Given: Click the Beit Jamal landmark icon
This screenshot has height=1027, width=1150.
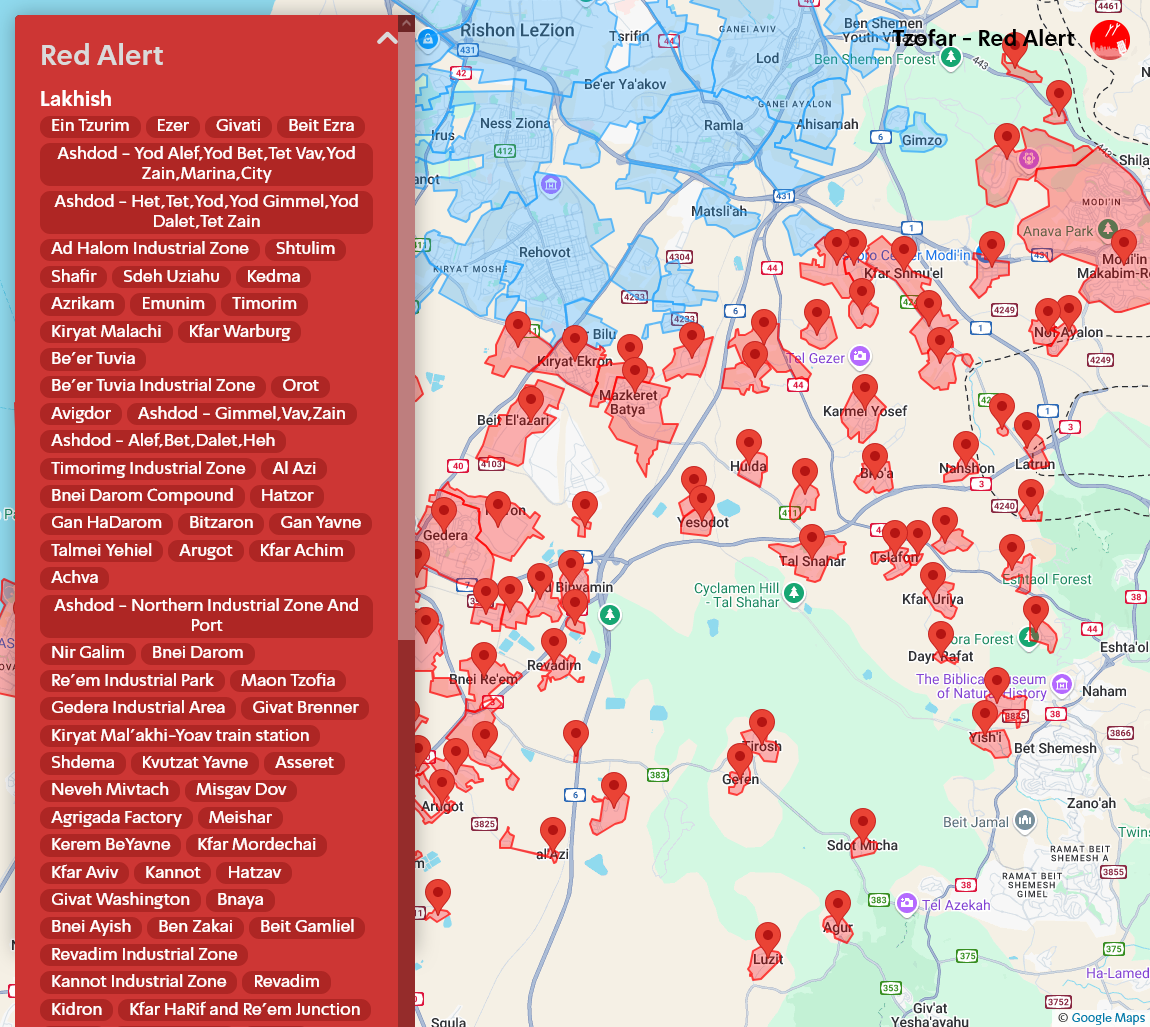Looking at the screenshot, I should point(1025,820).
